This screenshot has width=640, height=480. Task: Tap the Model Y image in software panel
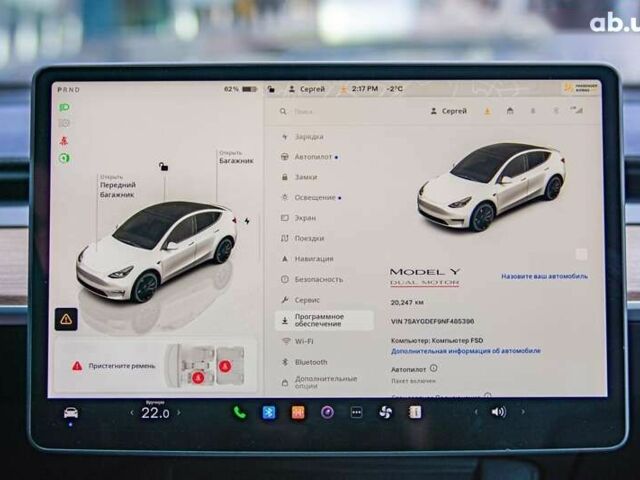(x=491, y=188)
